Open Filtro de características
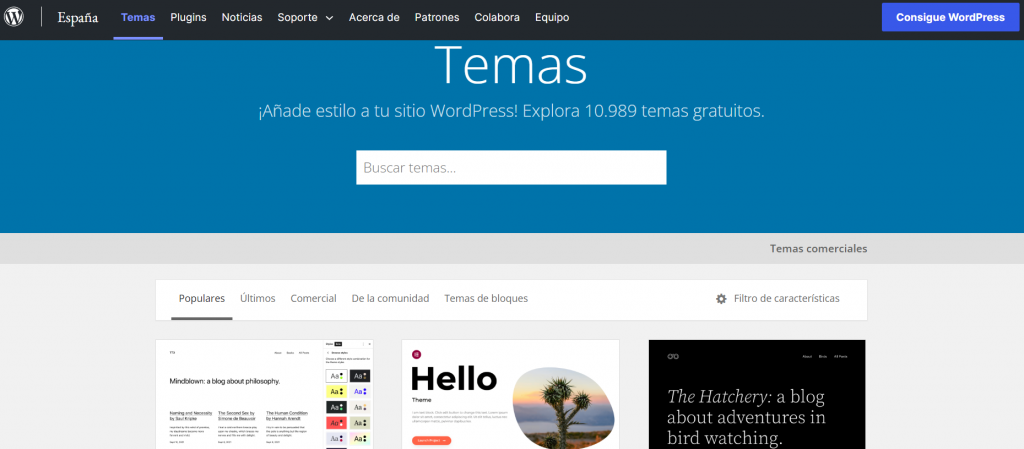 (786, 298)
